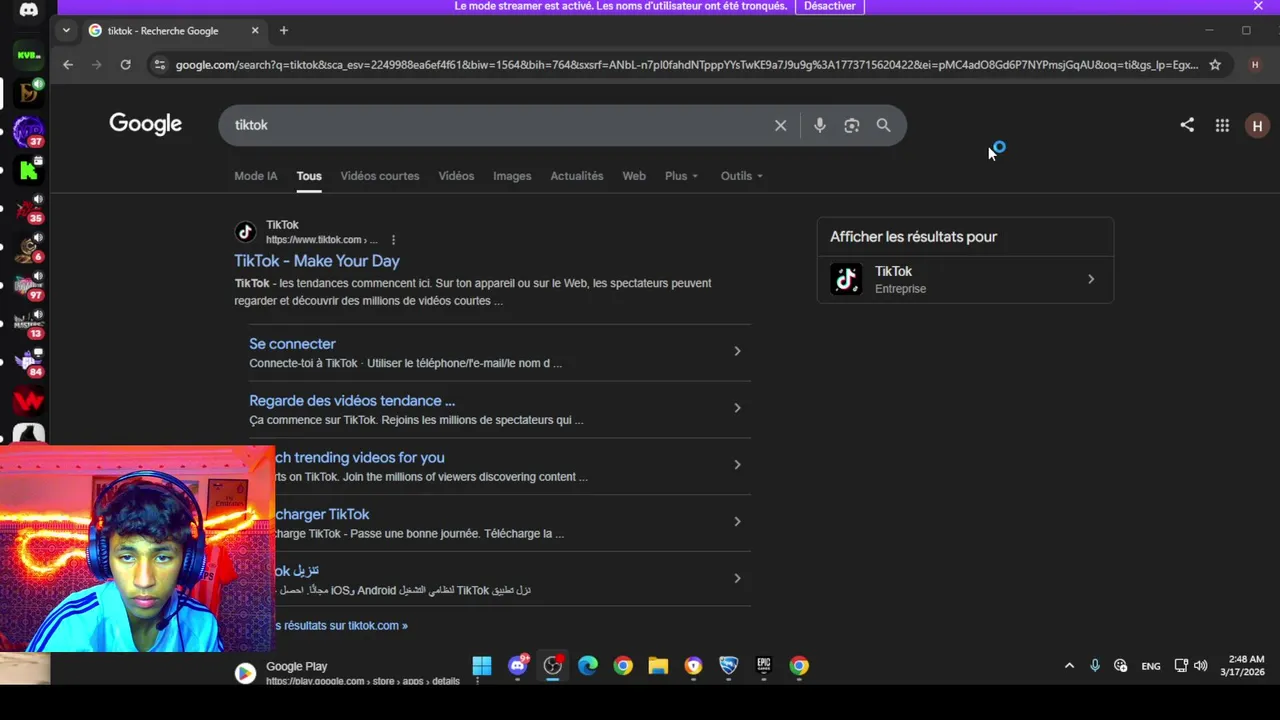Open File Explorer from taskbar
Image resolution: width=1280 pixels, height=720 pixels.
(x=658, y=666)
